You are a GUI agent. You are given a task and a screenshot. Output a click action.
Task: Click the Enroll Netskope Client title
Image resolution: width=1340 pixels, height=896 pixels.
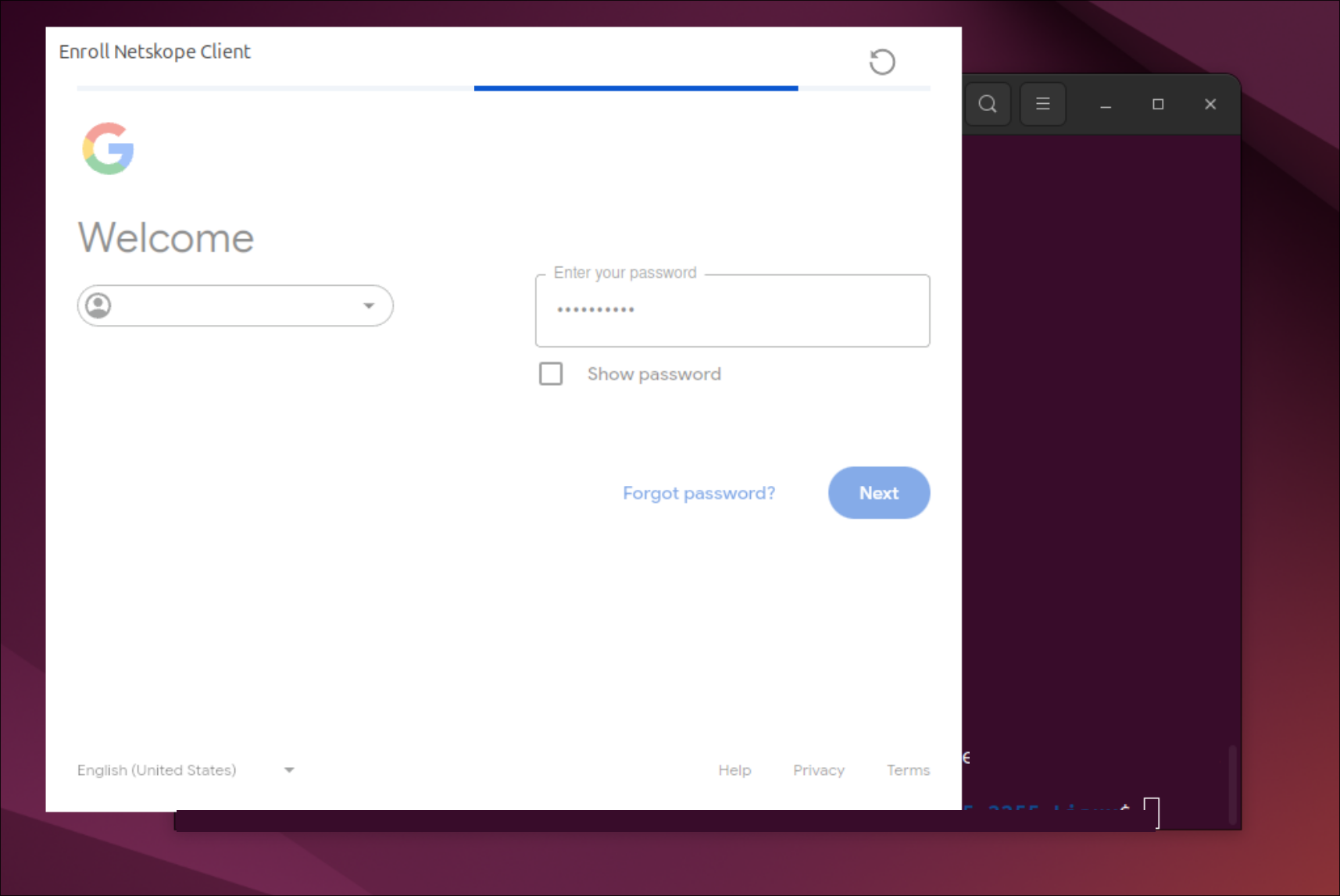pos(155,52)
